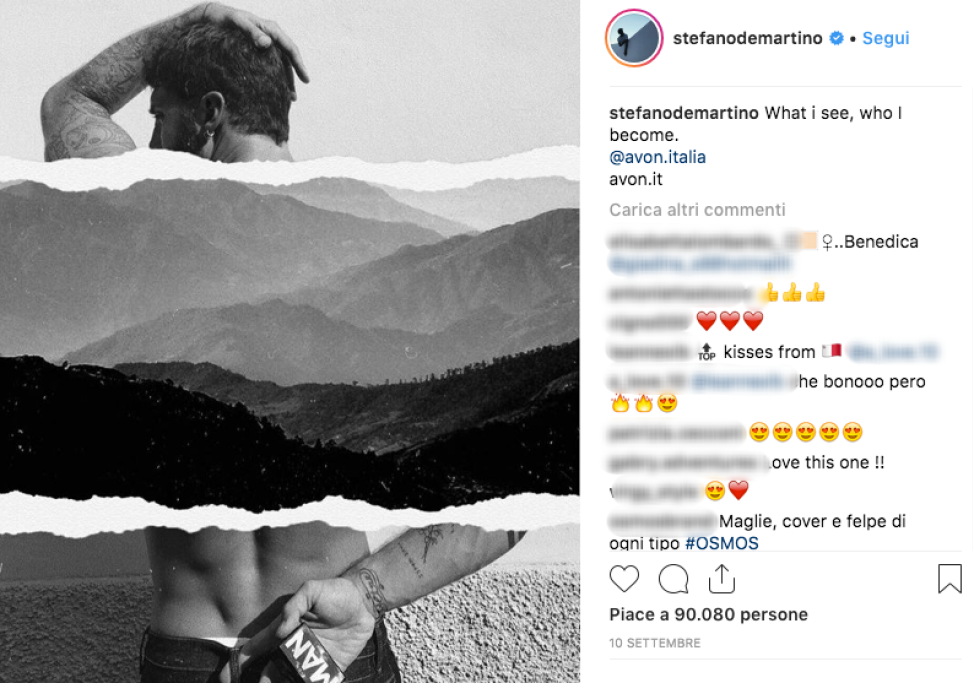The width and height of the screenshot is (973, 683).
Task: Open commenter name beside thumbs up emojis
Action: coord(681,293)
